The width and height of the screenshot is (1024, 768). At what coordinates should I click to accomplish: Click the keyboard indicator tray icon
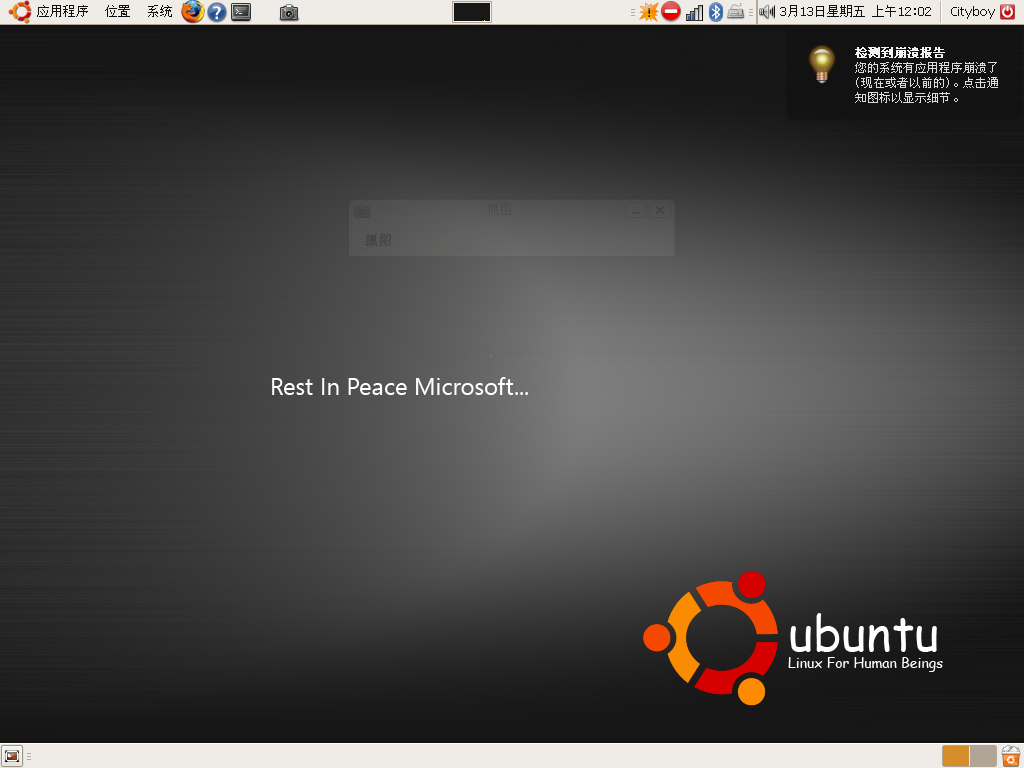(735, 12)
